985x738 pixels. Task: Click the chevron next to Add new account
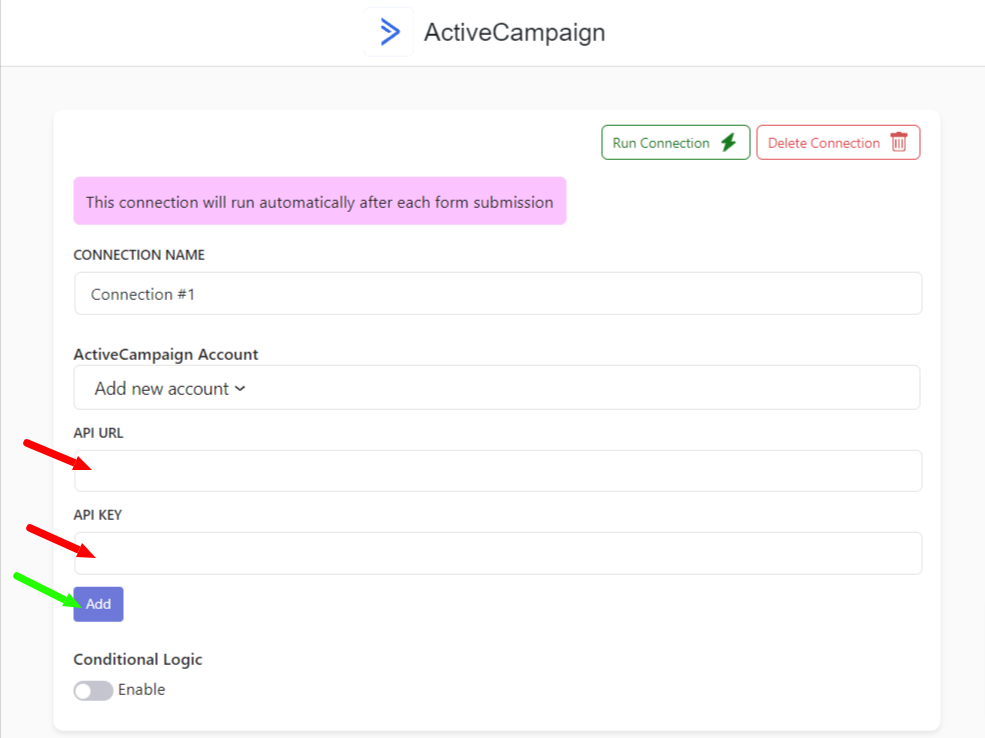click(x=240, y=389)
